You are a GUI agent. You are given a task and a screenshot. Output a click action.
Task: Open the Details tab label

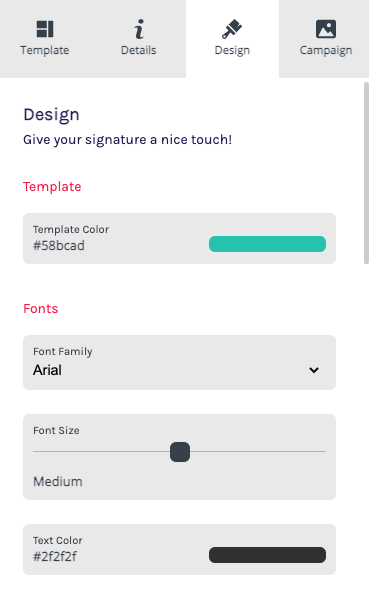(139, 50)
